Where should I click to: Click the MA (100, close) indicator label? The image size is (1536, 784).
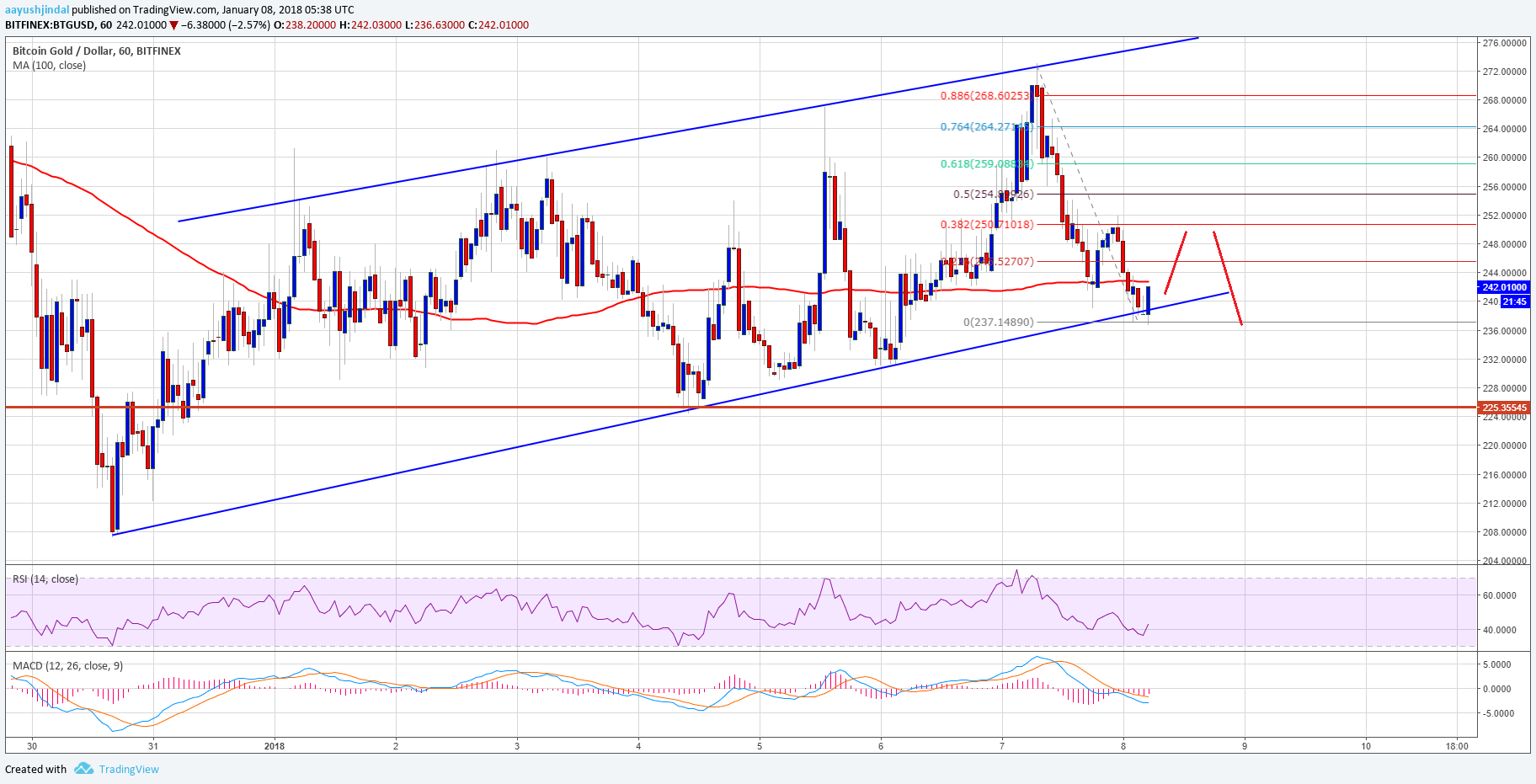49,66
